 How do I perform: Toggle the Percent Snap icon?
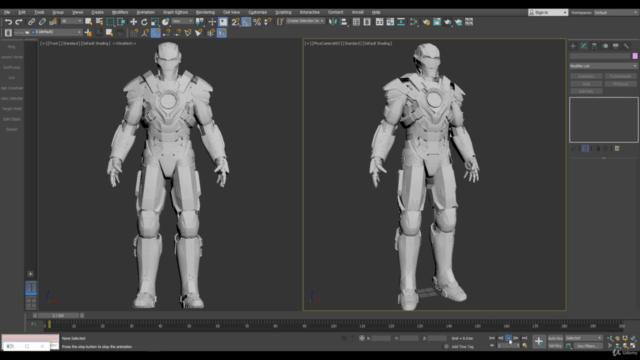click(257, 22)
